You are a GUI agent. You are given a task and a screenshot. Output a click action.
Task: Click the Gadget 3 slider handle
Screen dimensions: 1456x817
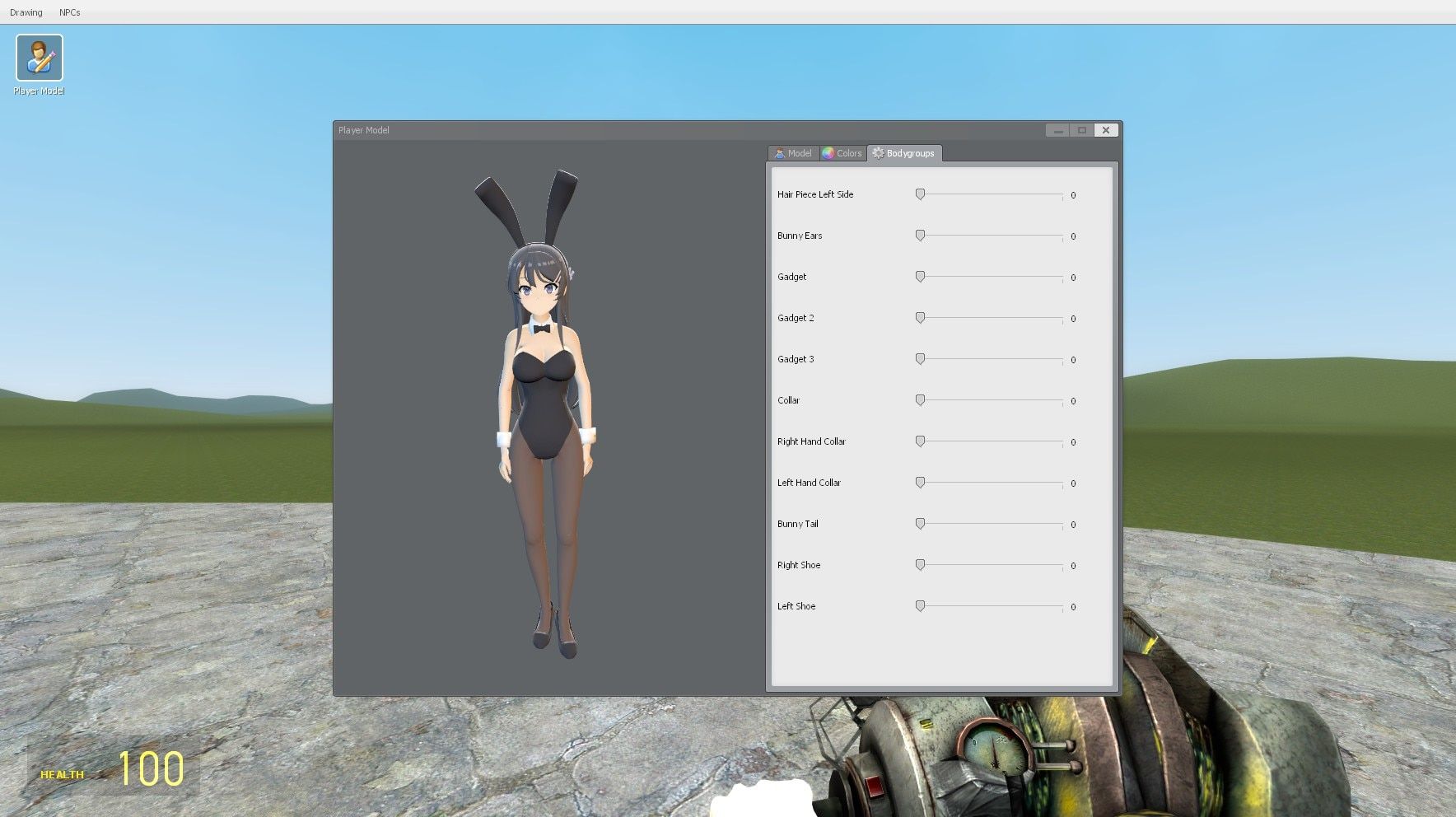920,359
